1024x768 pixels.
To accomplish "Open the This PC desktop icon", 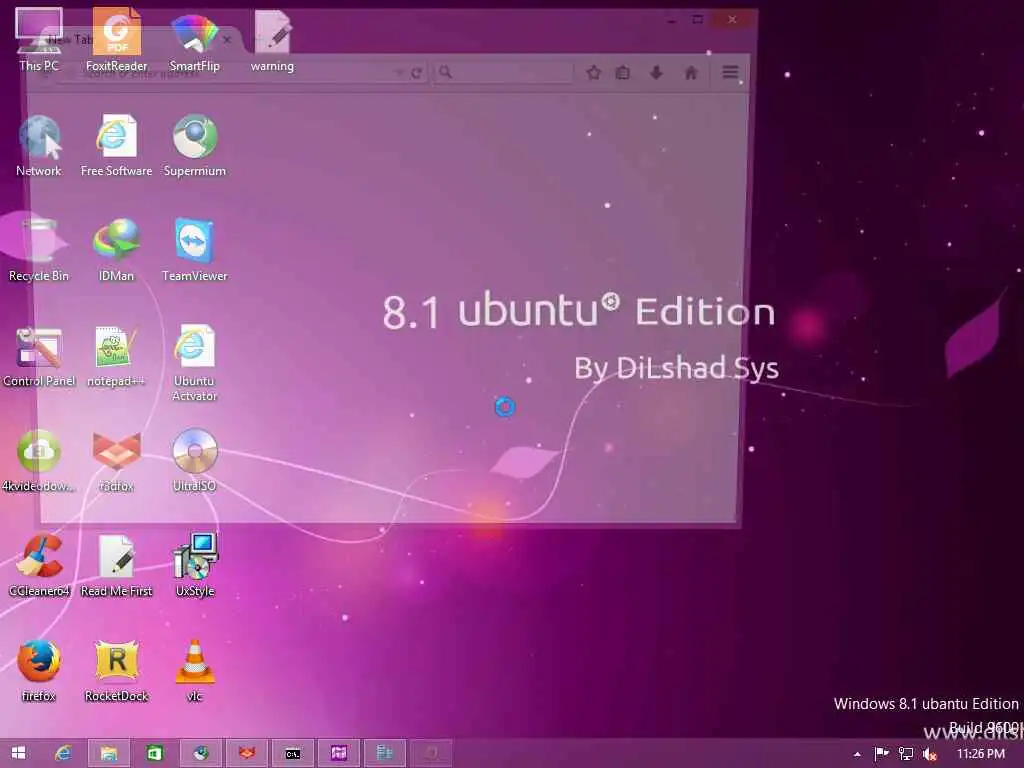I will coord(39,39).
